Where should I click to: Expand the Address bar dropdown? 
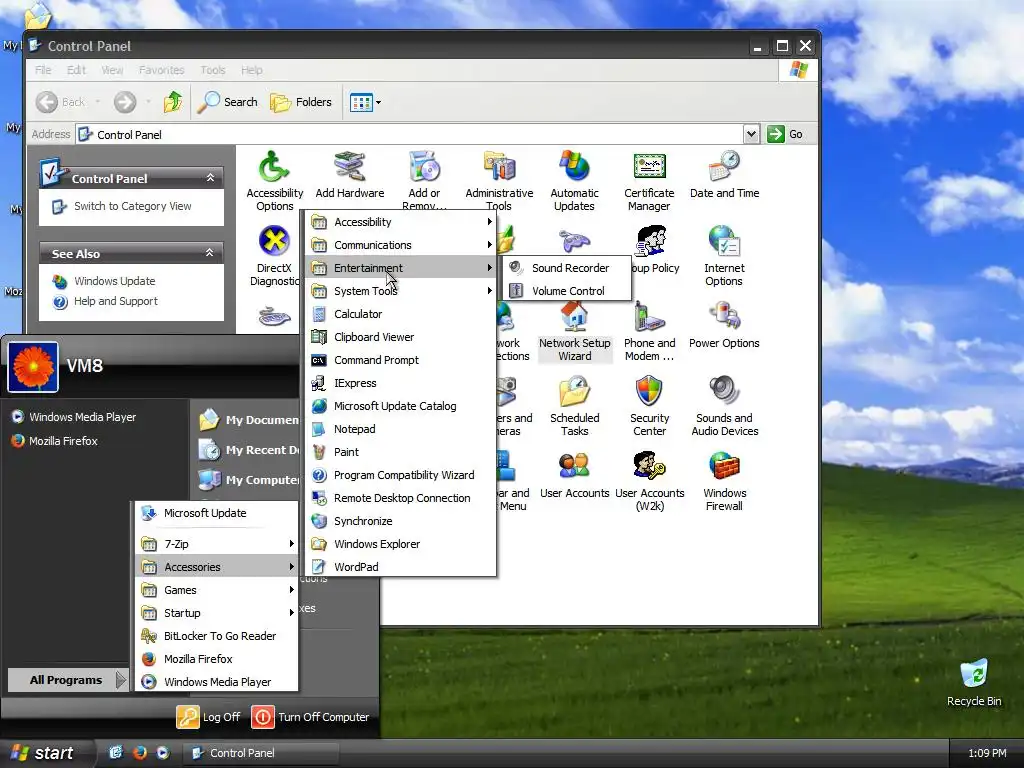click(x=751, y=134)
